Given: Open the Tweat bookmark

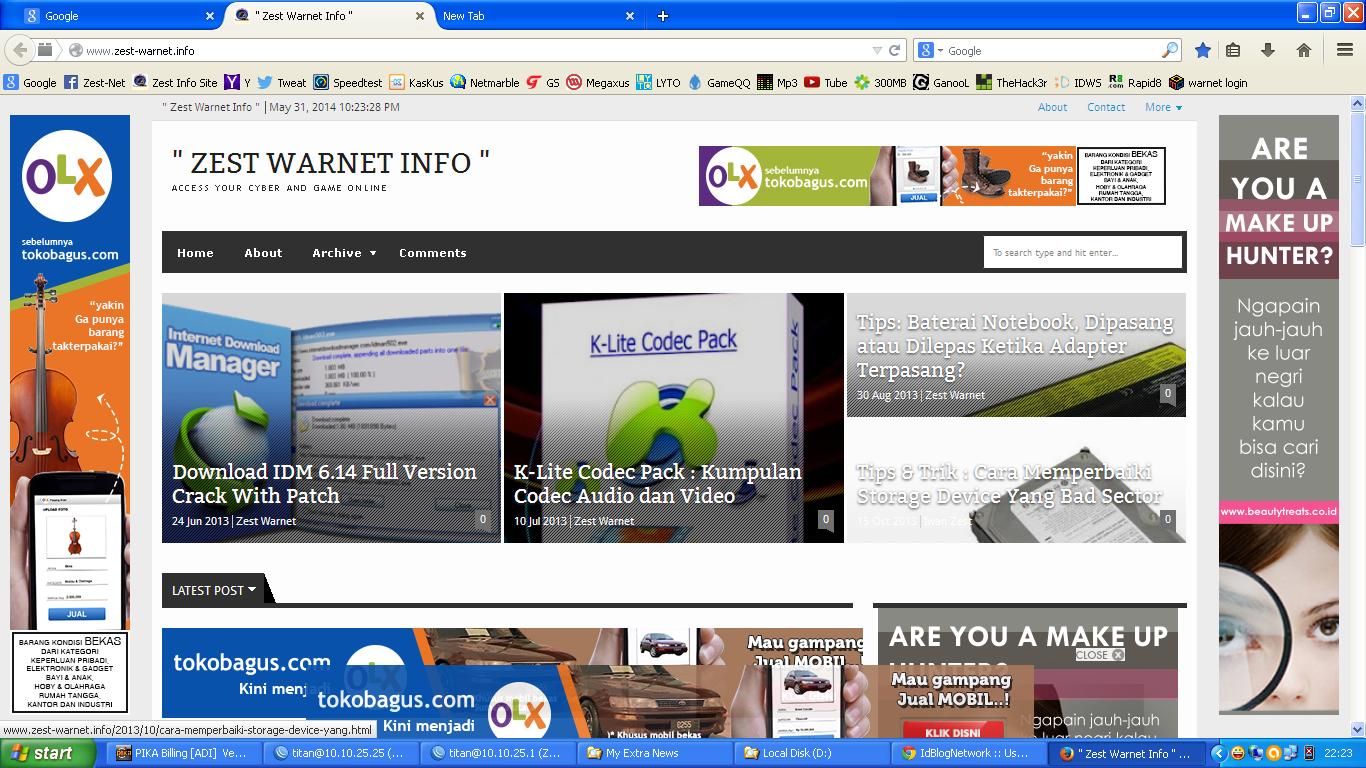Looking at the screenshot, I should point(283,83).
